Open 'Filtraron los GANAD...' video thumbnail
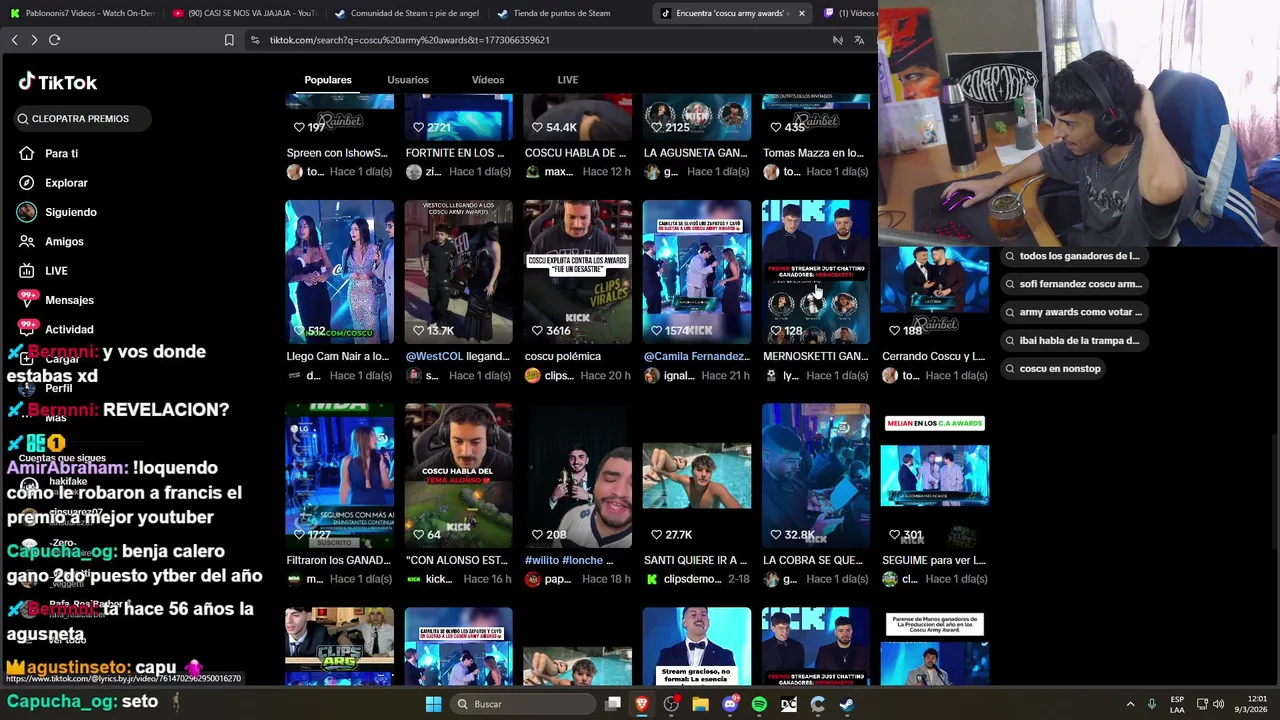The width and height of the screenshot is (1280, 720). coord(339,476)
